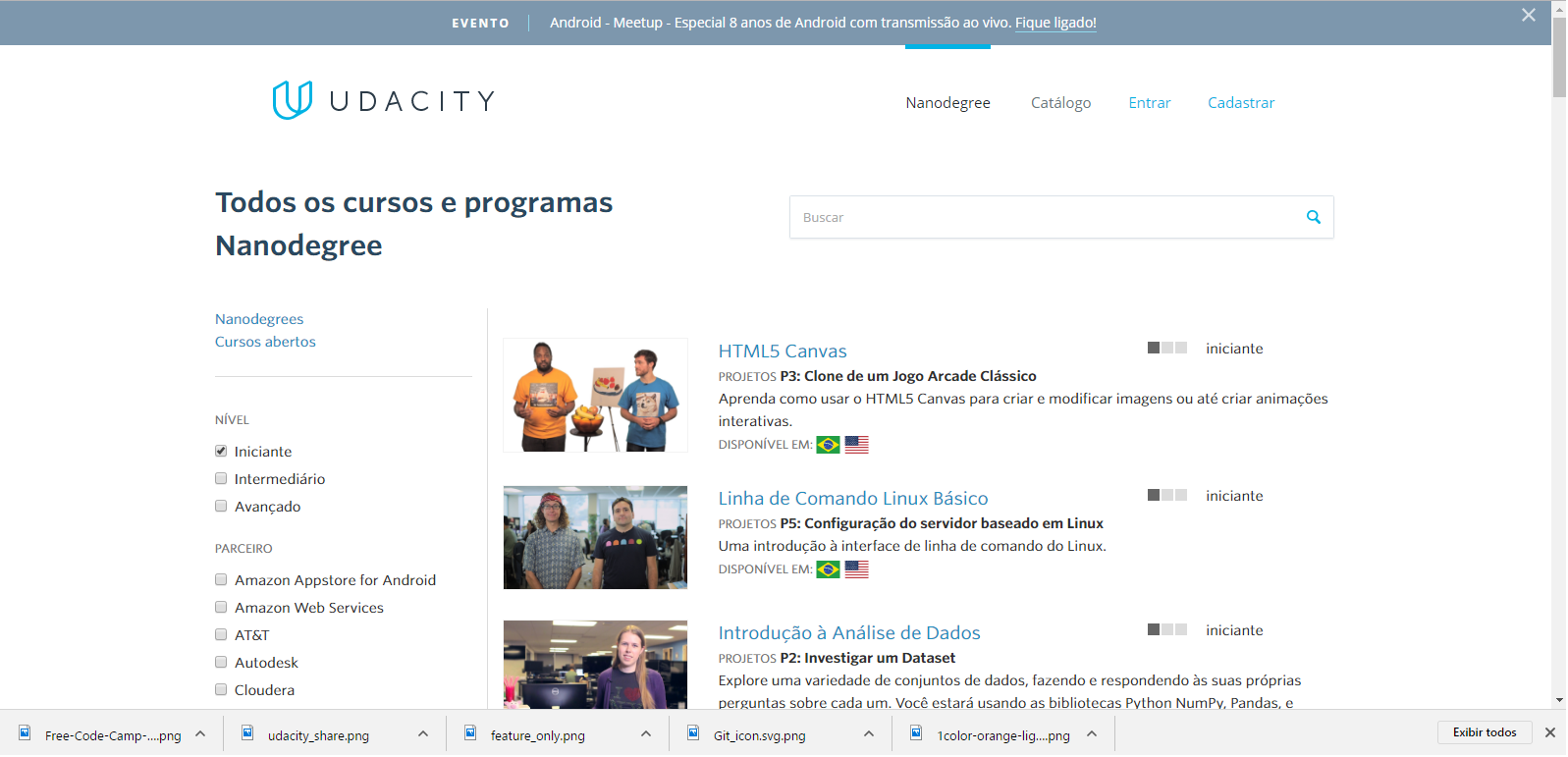The height and width of the screenshot is (757, 1568).
Task: Close the event banner with X
Action: pos(1529,15)
